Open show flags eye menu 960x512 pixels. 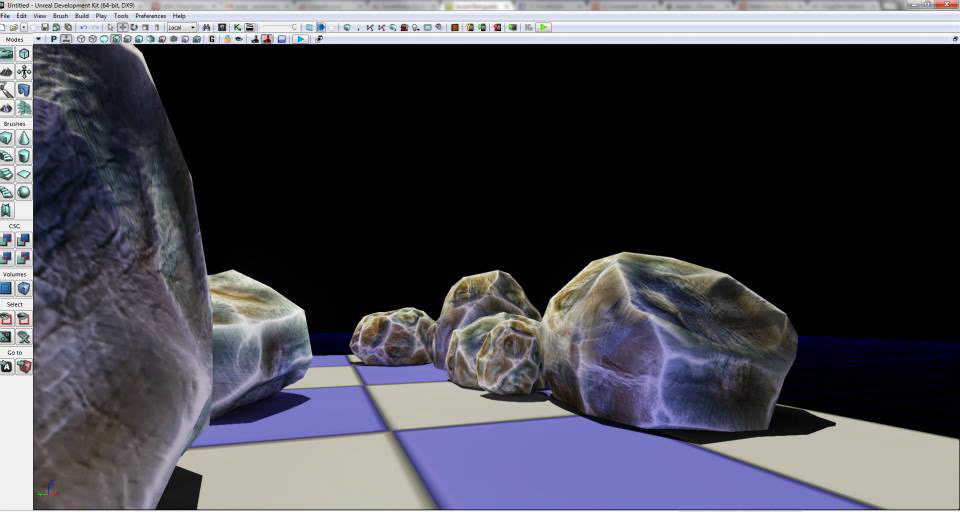(240, 39)
